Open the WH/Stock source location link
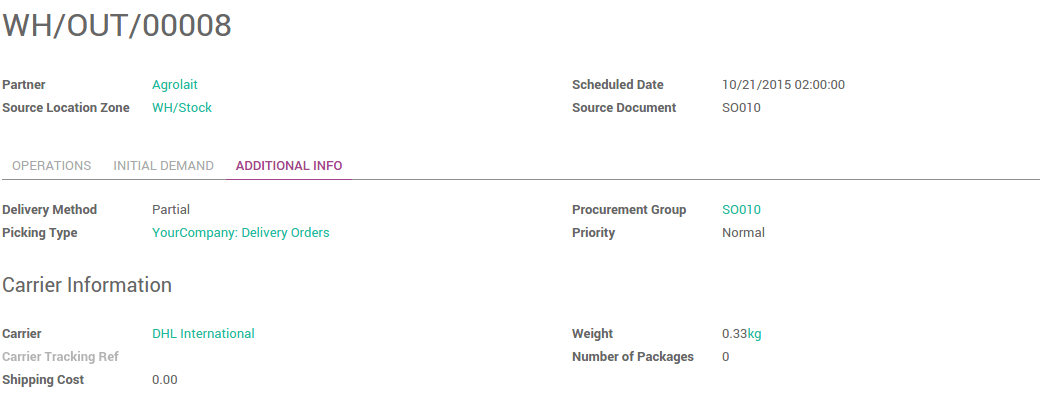 [182, 108]
